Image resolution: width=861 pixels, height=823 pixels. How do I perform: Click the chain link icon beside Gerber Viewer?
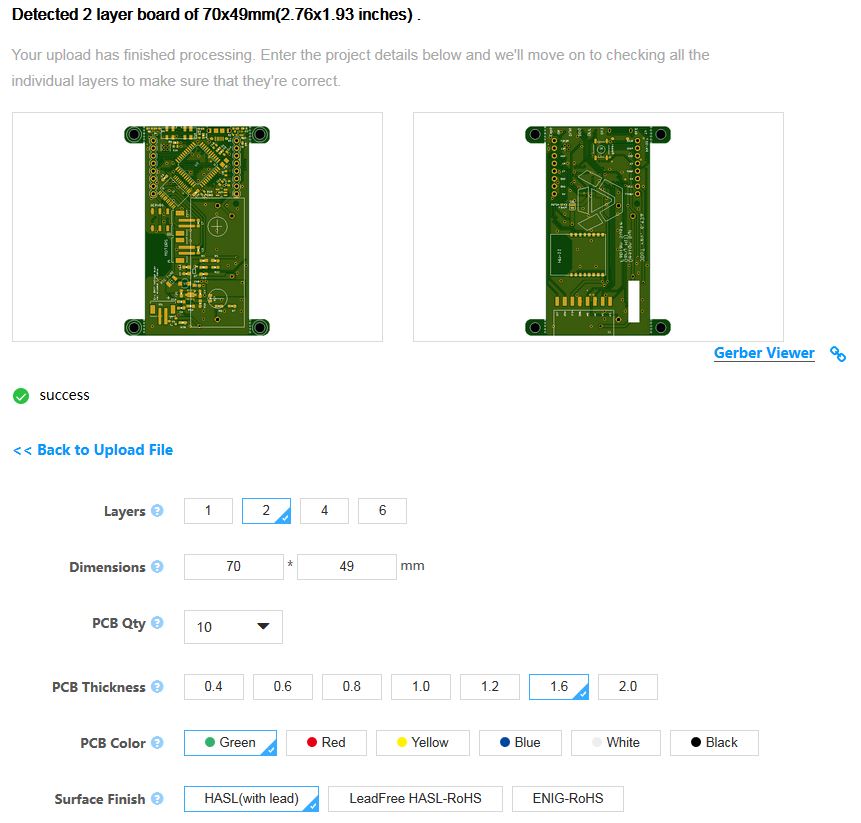[838, 354]
